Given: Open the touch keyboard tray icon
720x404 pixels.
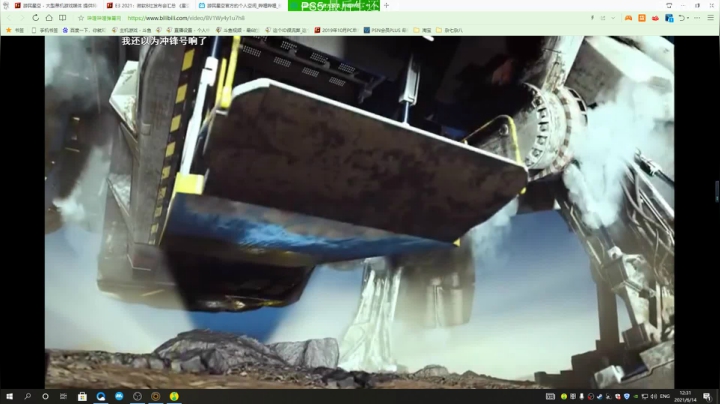Looking at the screenshot, I should pyautogui.click(x=550, y=396).
